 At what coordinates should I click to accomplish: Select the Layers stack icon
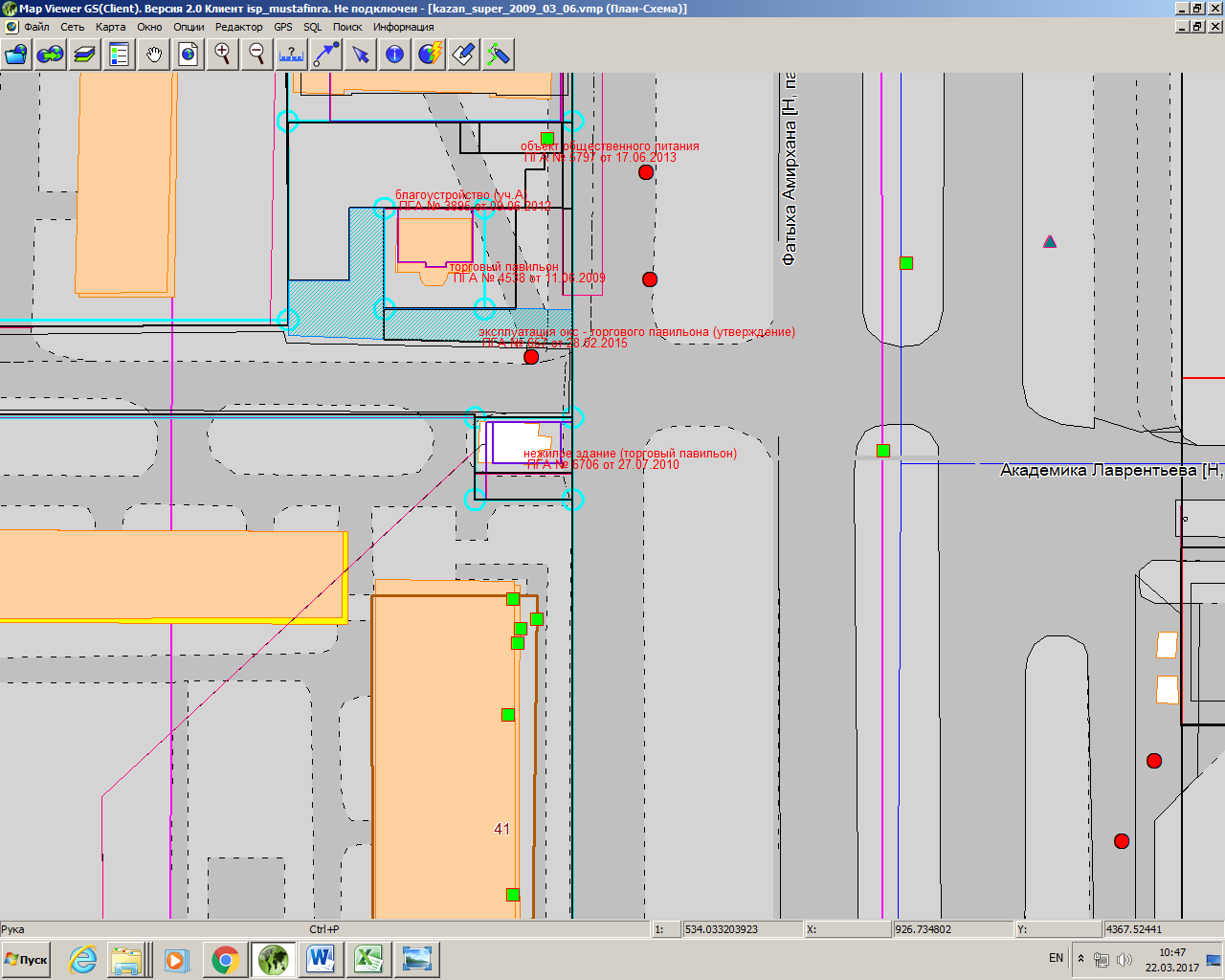coord(85,55)
